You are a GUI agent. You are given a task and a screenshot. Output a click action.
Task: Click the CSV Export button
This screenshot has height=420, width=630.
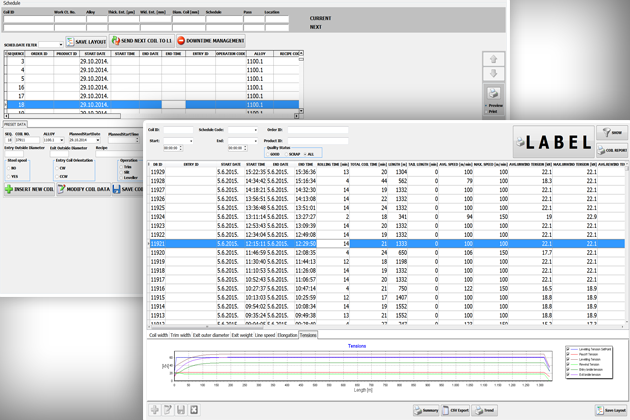pyautogui.click(x=455, y=410)
